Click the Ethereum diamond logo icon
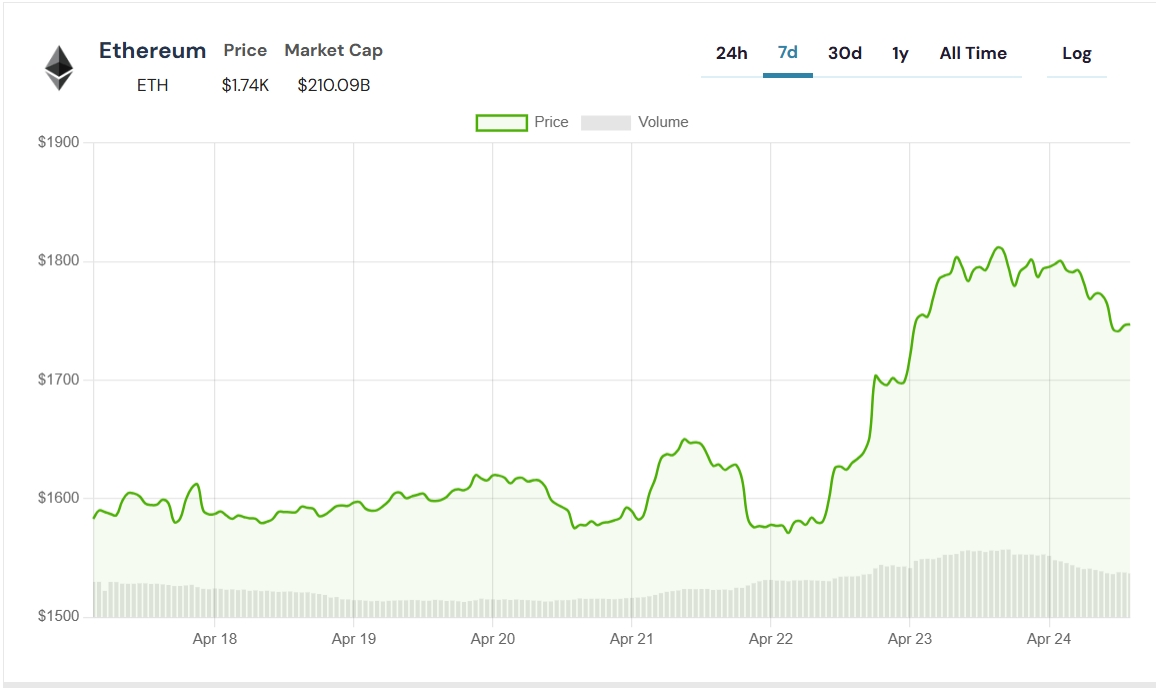The width and height of the screenshot is (1156, 688). 59,68
